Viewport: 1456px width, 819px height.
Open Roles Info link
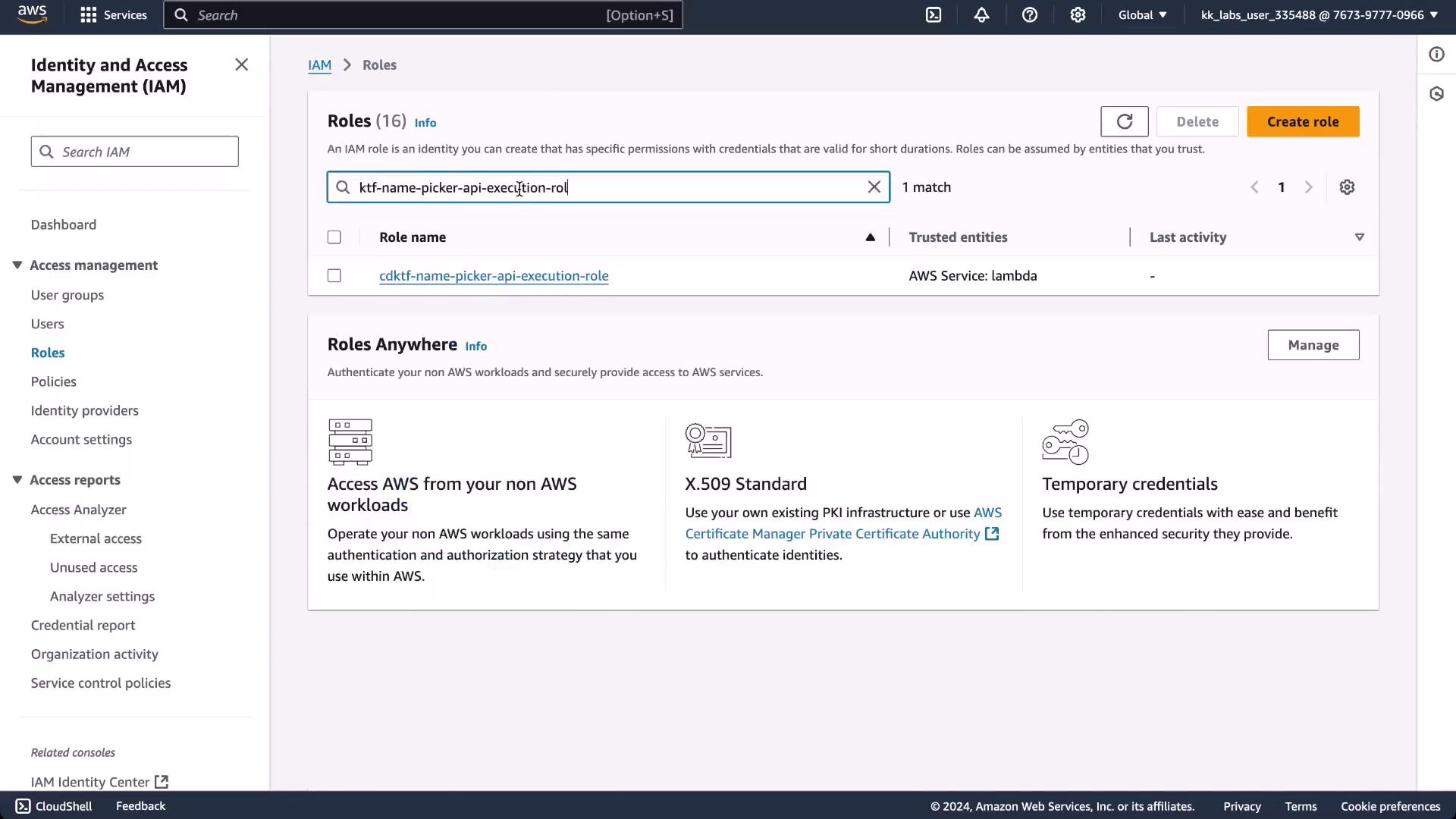pyautogui.click(x=425, y=123)
